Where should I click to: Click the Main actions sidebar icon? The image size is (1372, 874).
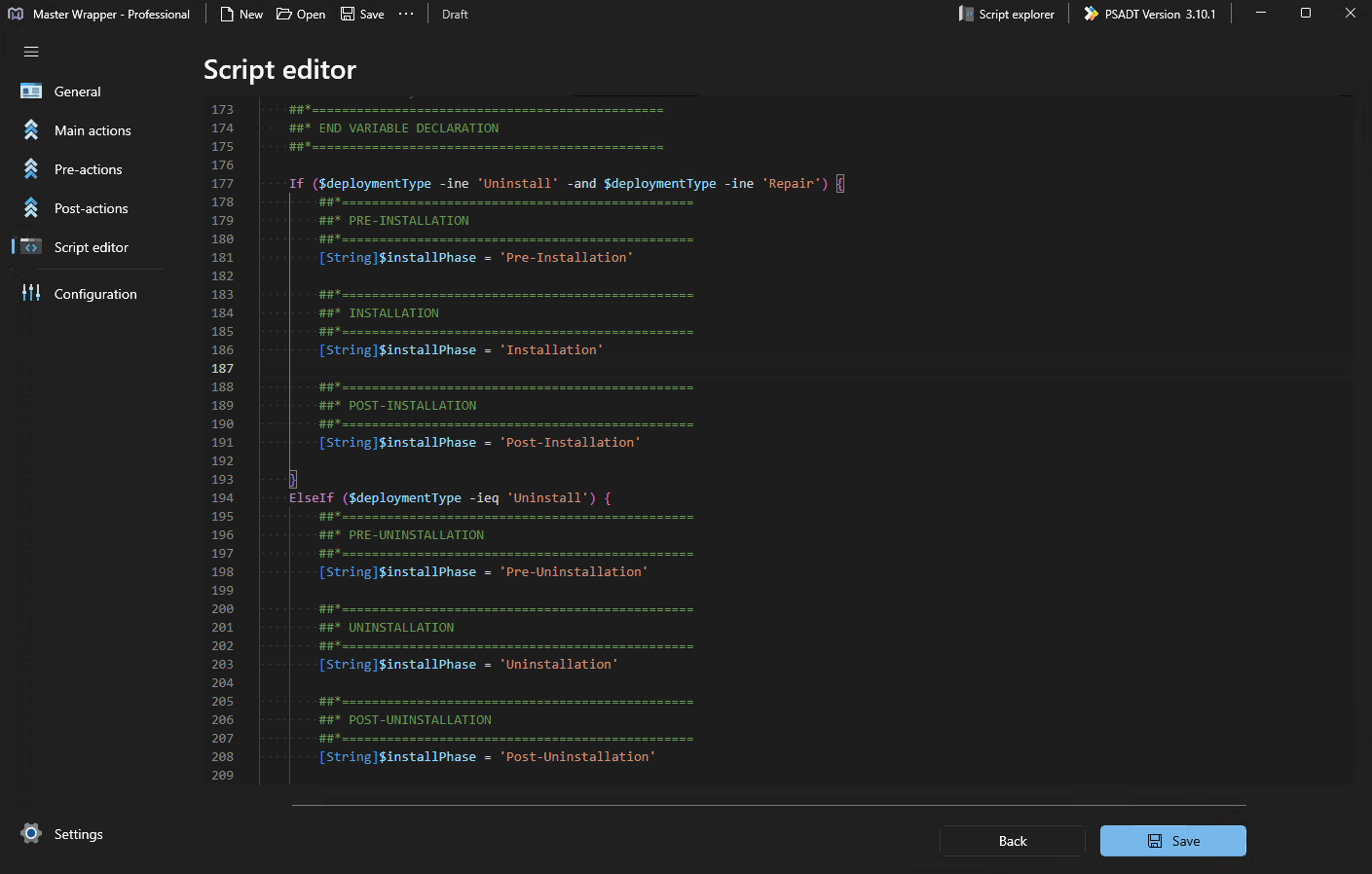31,130
